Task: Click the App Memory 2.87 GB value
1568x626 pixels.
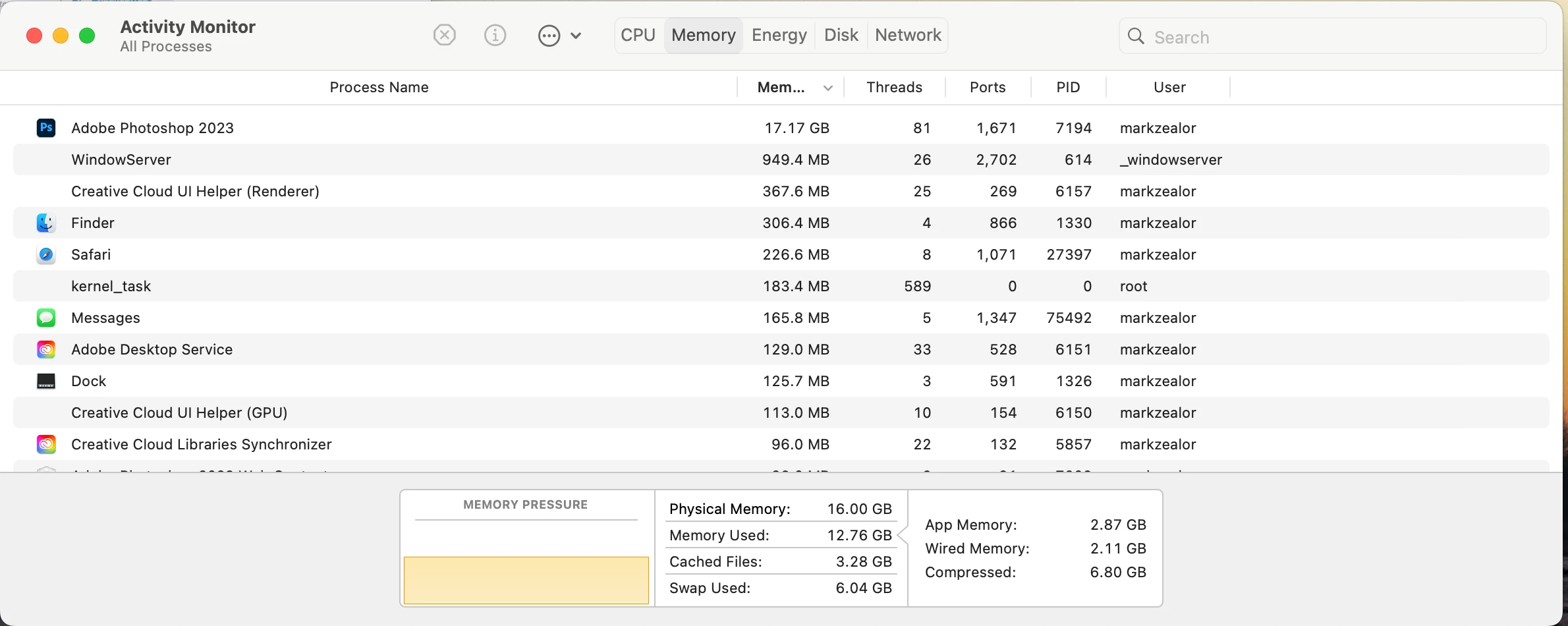Action: 1118,525
